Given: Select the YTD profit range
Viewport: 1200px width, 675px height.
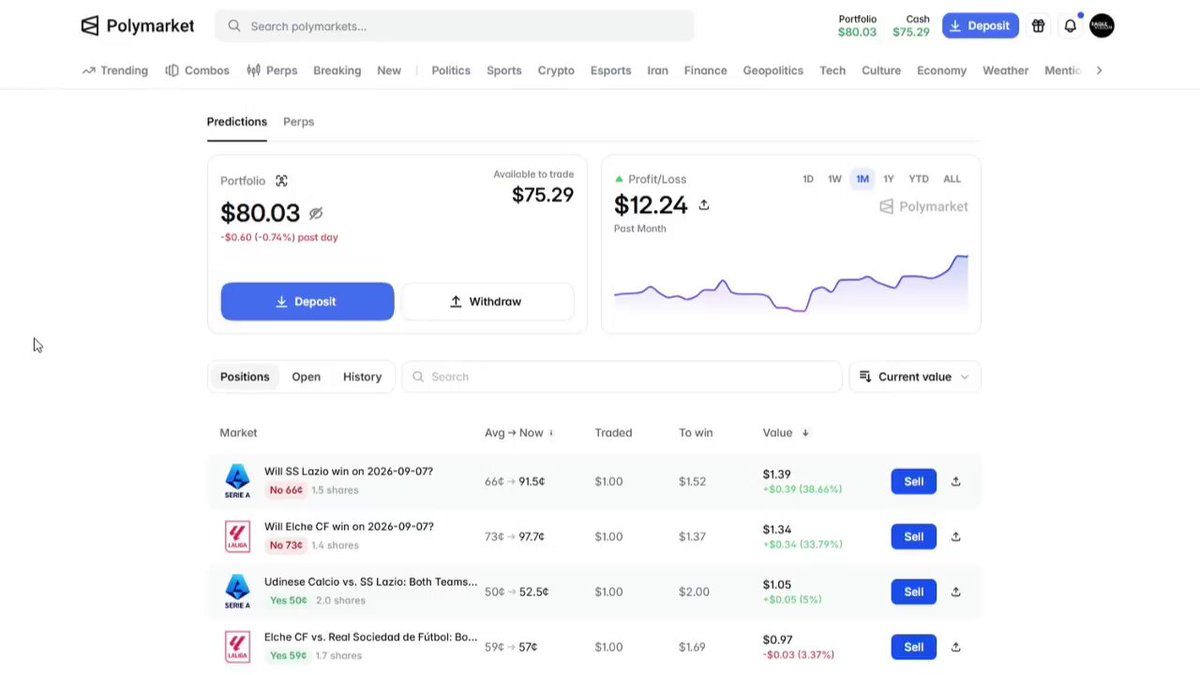Looking at the screenshot, I should [918, 179].
